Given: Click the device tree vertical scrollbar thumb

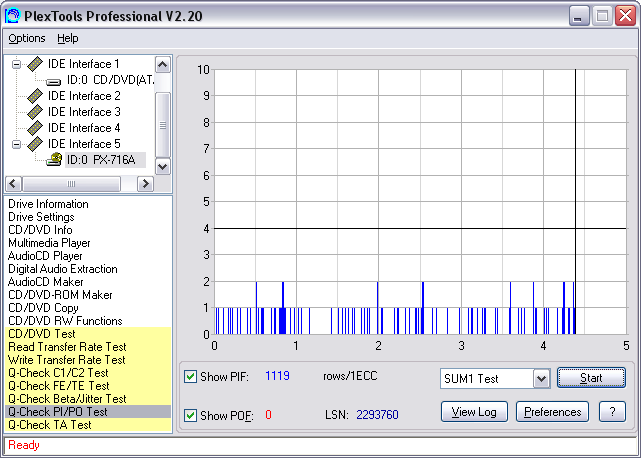Looking at the screenshot, I should pyautogui.click(x=163, y=125).
